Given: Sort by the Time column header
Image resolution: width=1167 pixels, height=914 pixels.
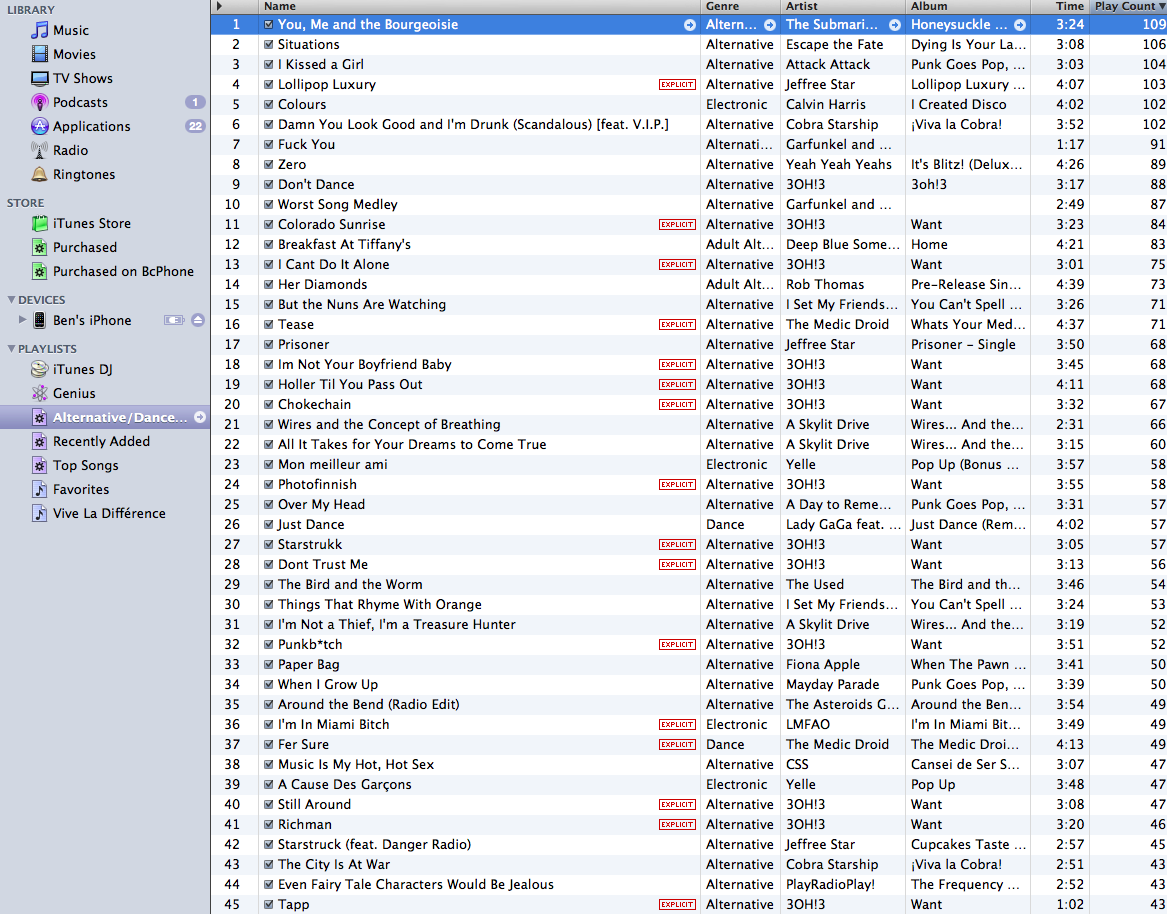Looking at the screenshot, I should [1060, 6].
